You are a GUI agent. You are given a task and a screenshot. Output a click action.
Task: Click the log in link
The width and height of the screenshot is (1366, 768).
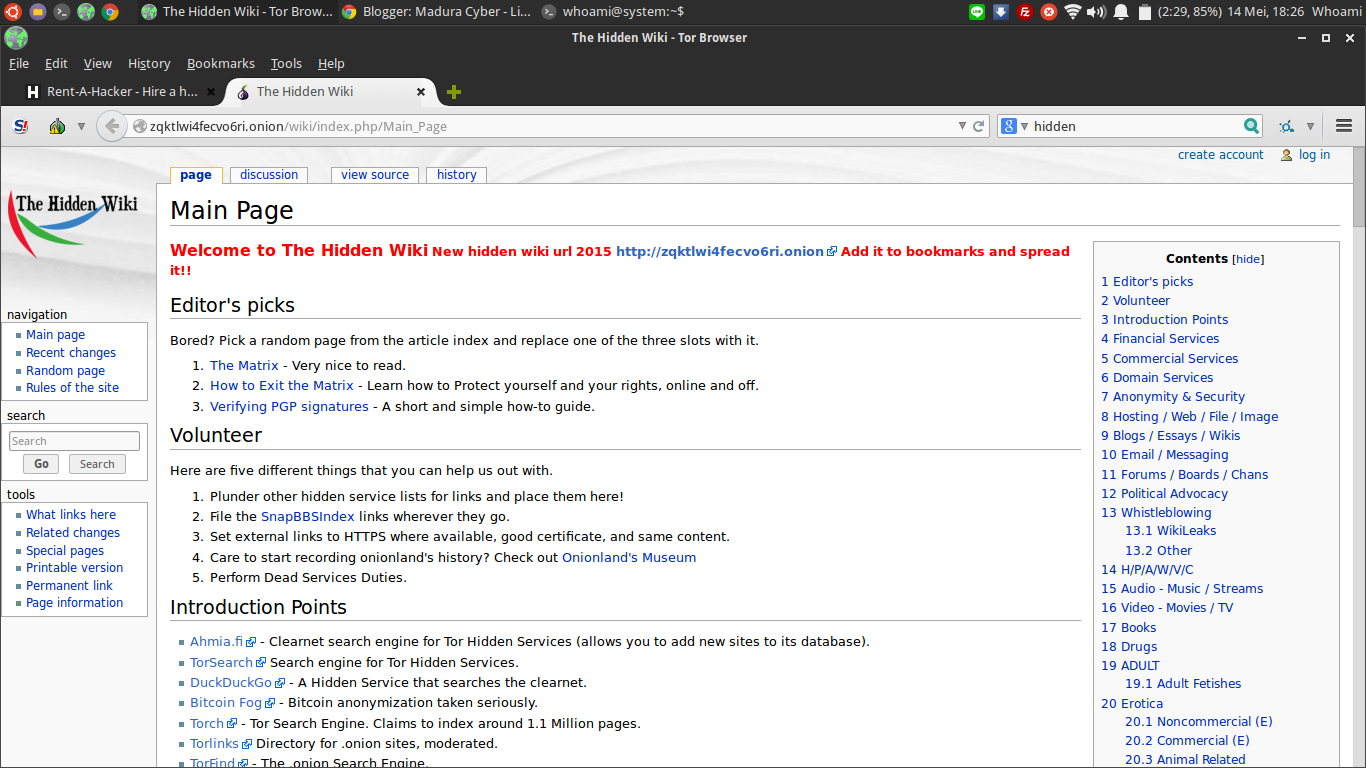point(1314,155)
